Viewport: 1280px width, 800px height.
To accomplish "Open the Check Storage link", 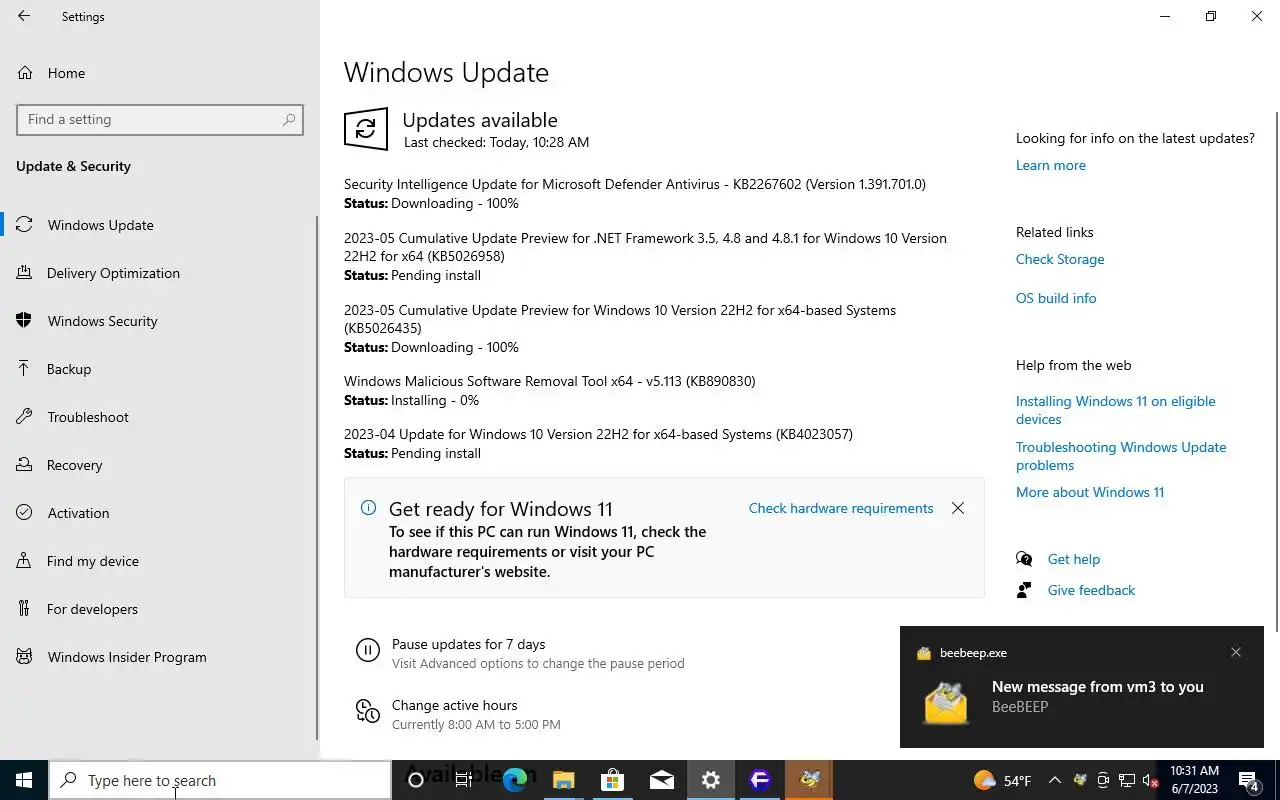I will tap(1060, 259).
